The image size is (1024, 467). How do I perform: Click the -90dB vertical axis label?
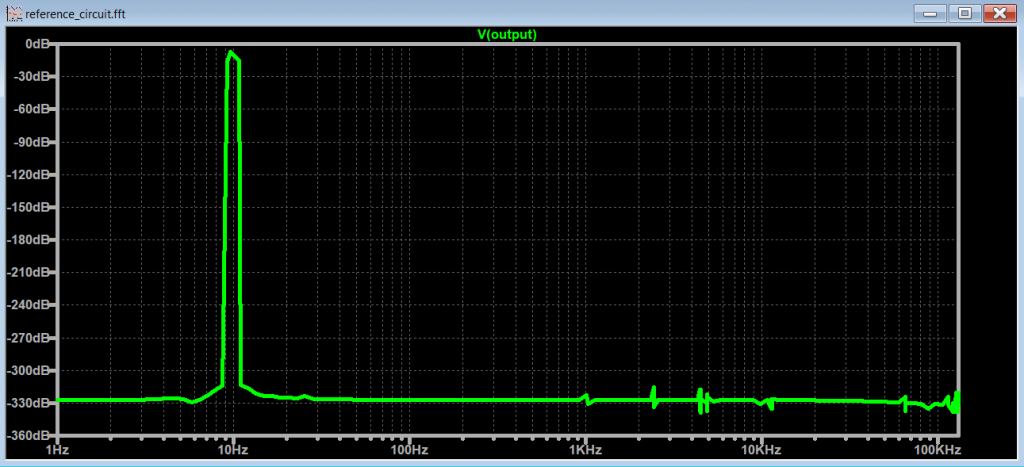pyautogui.click(x=33, y=142)
